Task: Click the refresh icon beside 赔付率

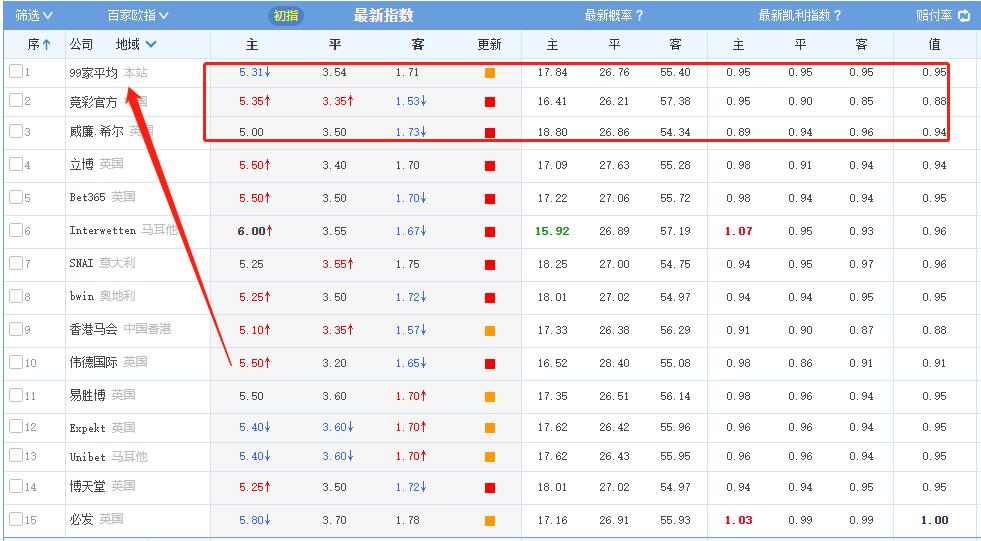Action: (964, 16)
